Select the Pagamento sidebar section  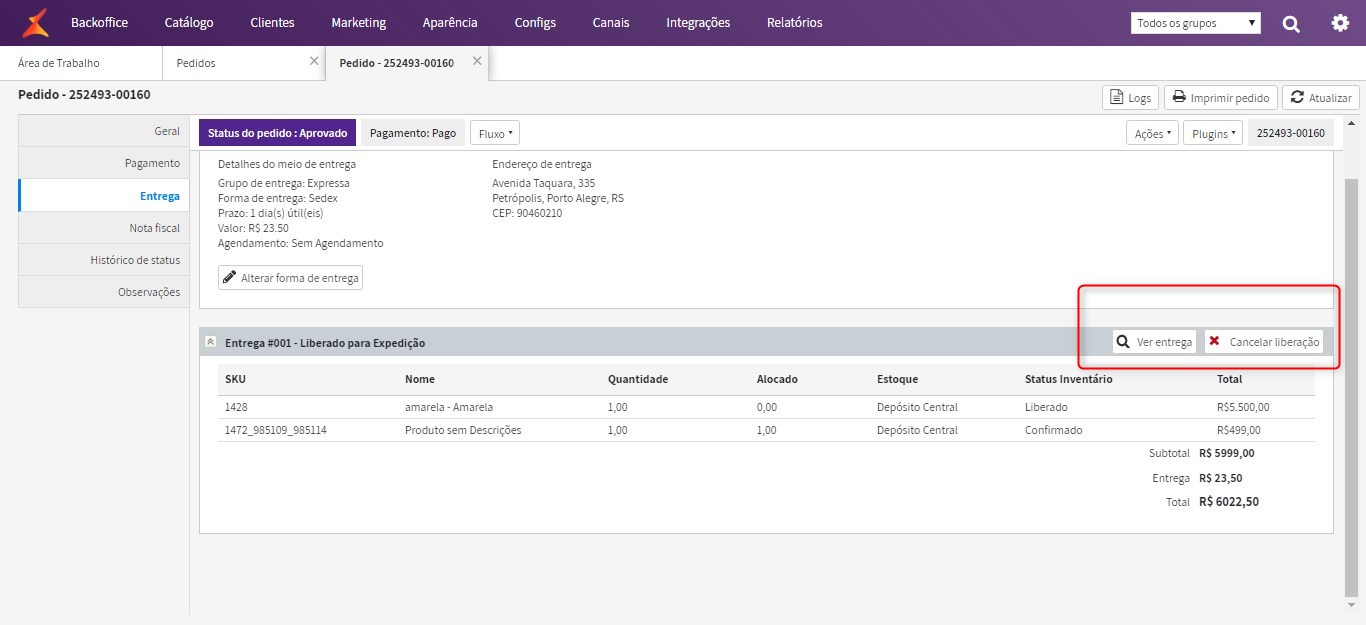104,163
